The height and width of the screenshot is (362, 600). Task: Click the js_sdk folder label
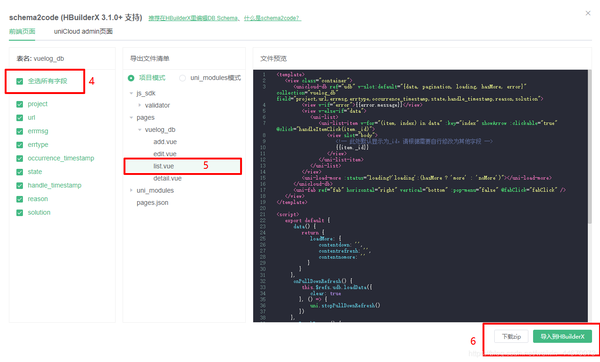146,93
